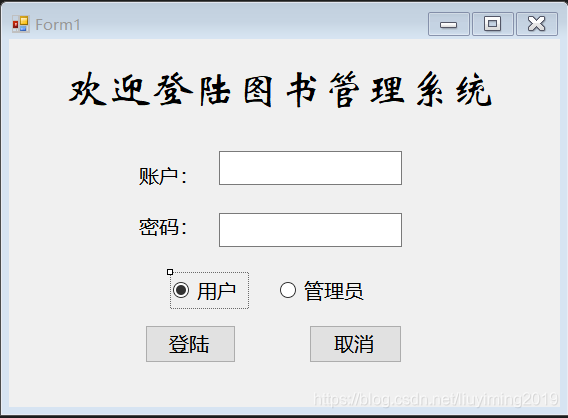Minimize the Form1 window
This screenshot has height=418, width=568.
coord(448,24)
